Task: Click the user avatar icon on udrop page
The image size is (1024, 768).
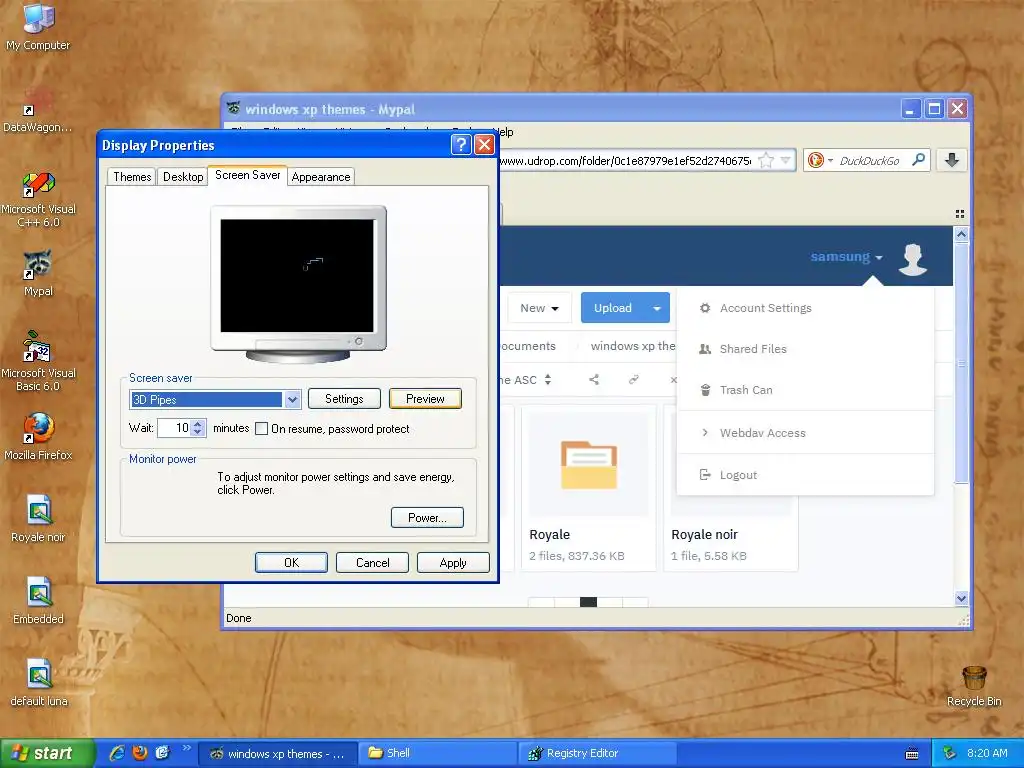Action: tap(913, 259)
